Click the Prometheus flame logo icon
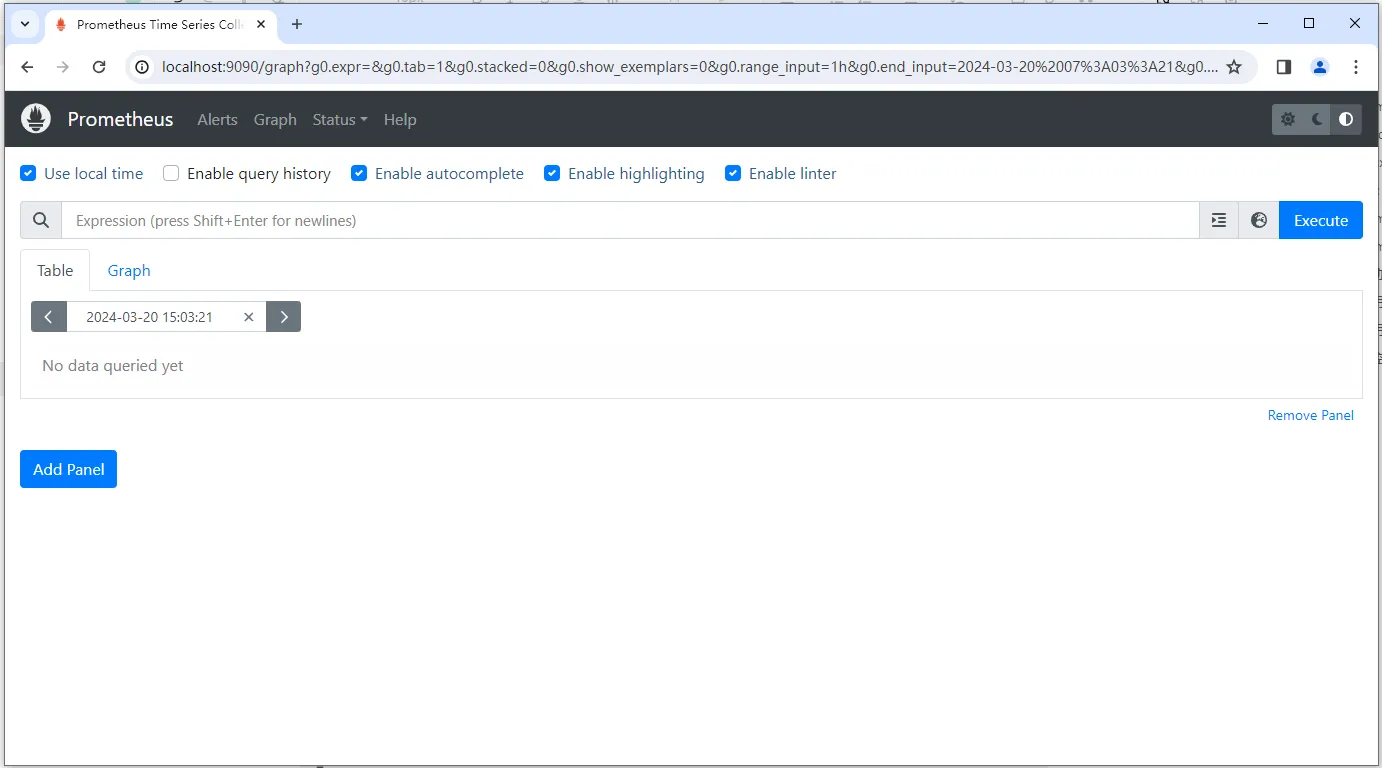 (x=36, y=119)
